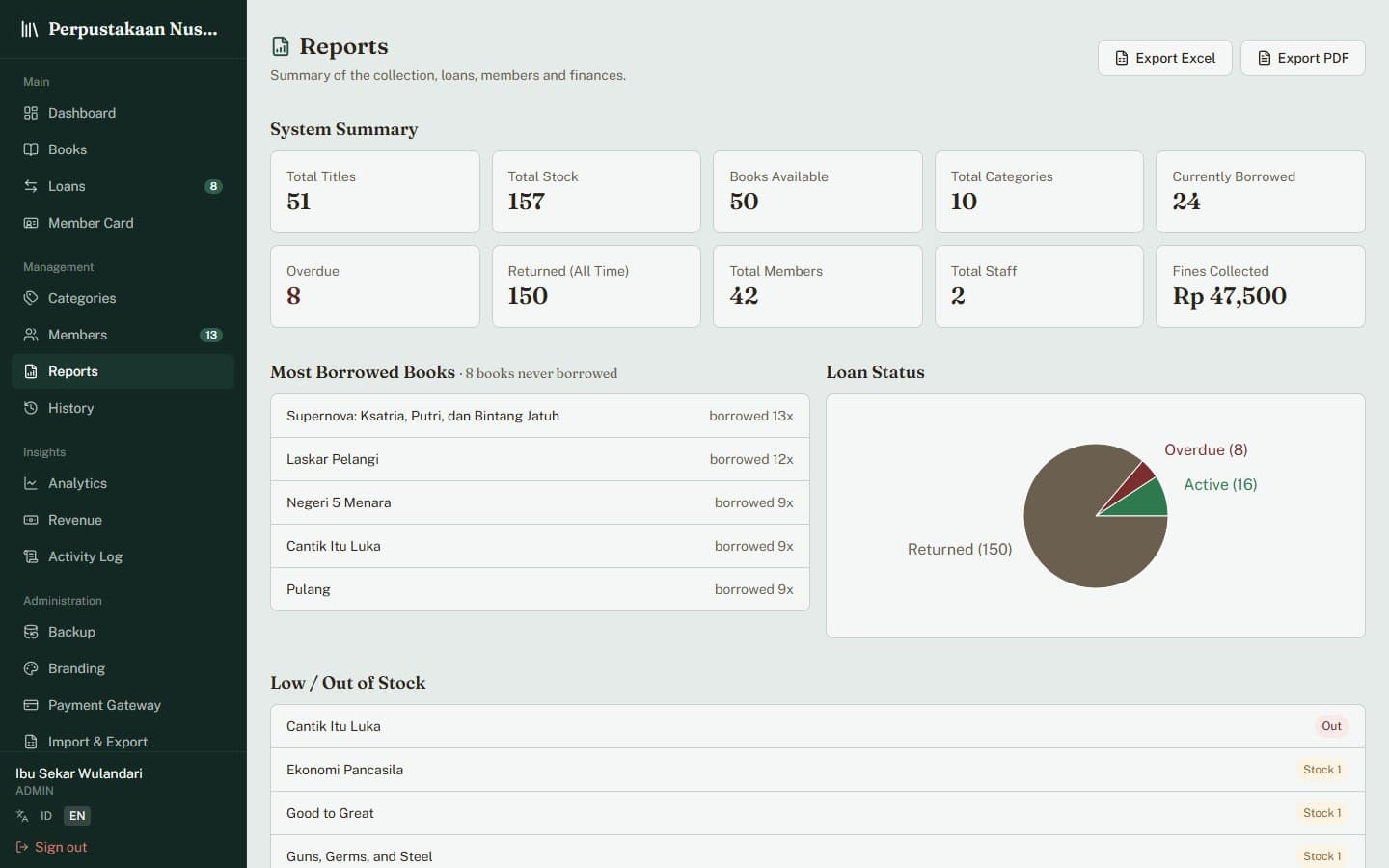Click the Loans badge showing 8
The width and height of the screenshot is (1389, 868).
pyautogui.click(x=213, y=186)
